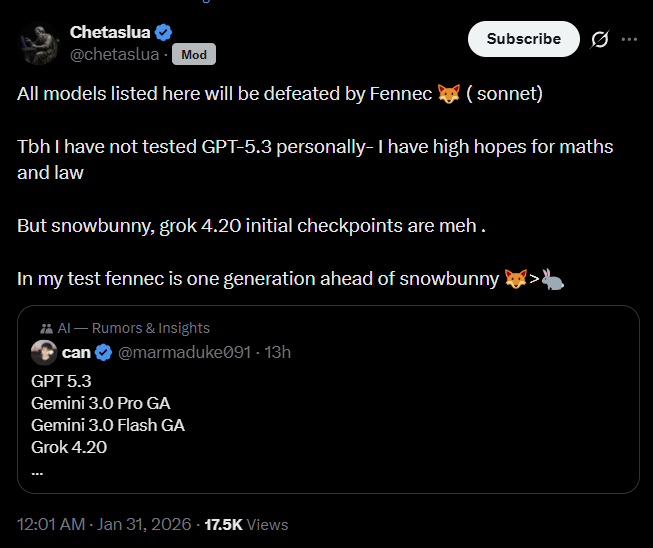Viewport: 653px width, 548px height.
Task: Open the Chetaslua display name link
Action: tap(109, 33)
